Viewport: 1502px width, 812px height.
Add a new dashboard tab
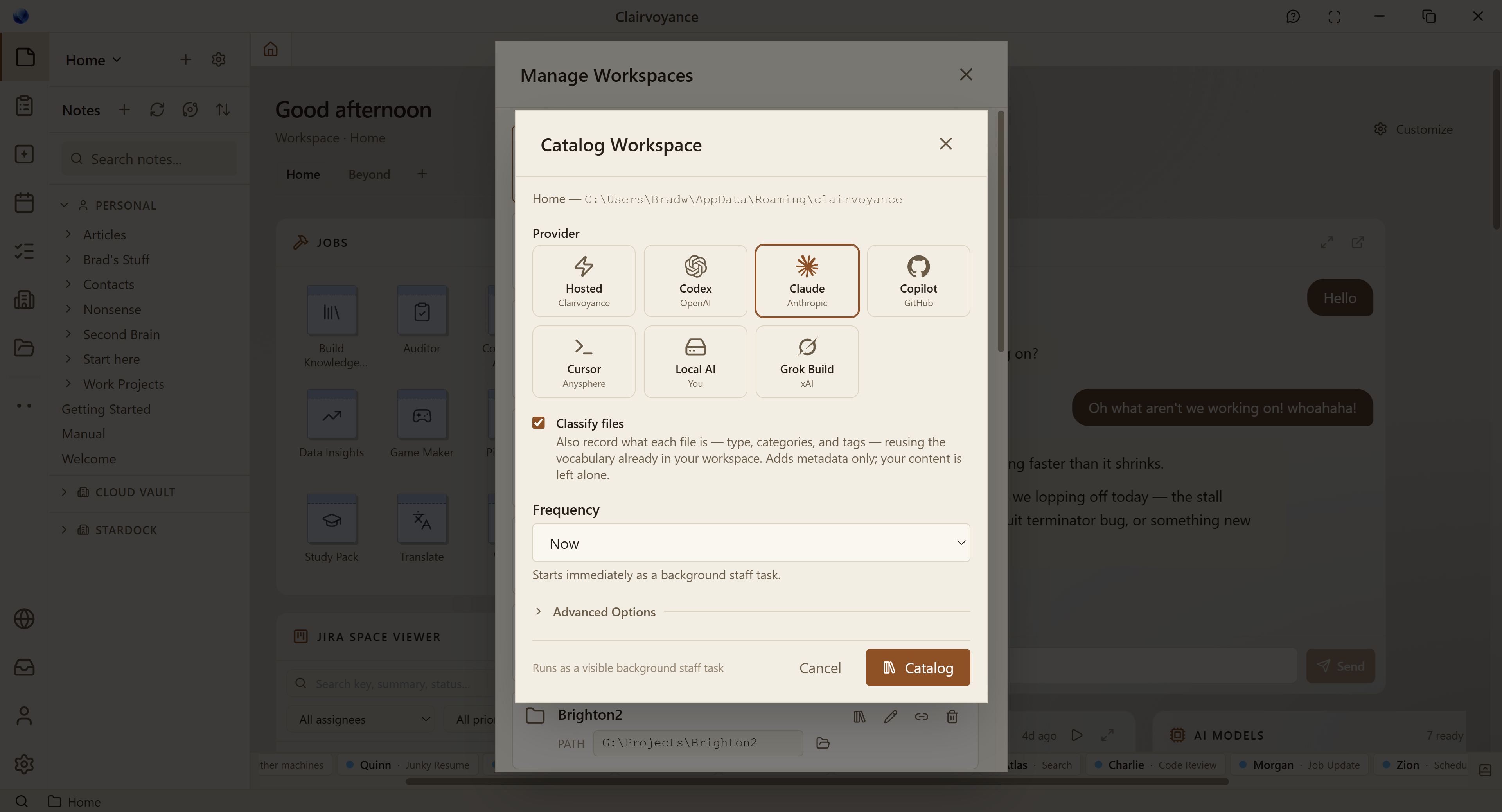coord(422,174)
